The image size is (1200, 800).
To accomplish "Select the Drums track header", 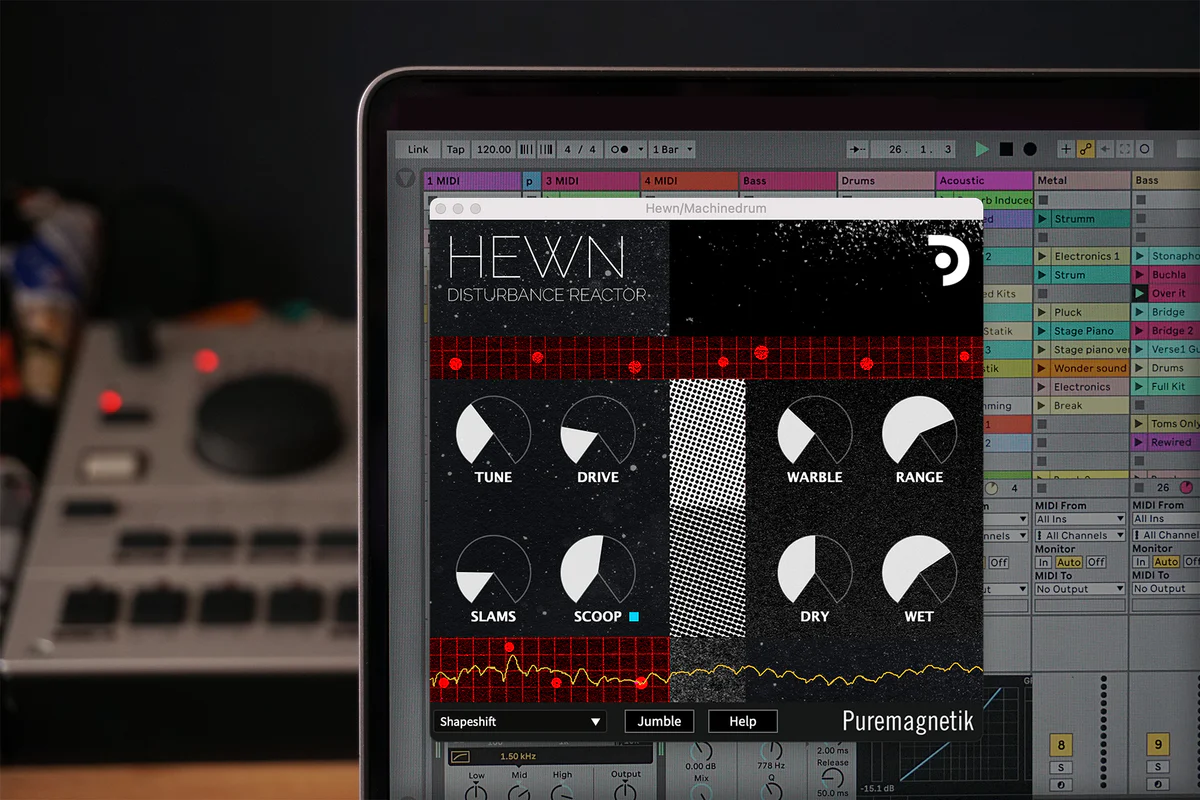I will [x=886, y=181].
